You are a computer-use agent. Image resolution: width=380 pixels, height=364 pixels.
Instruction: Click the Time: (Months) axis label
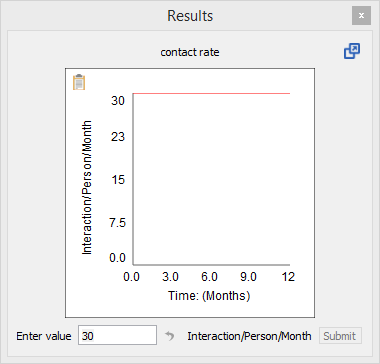tap(209, 296)
